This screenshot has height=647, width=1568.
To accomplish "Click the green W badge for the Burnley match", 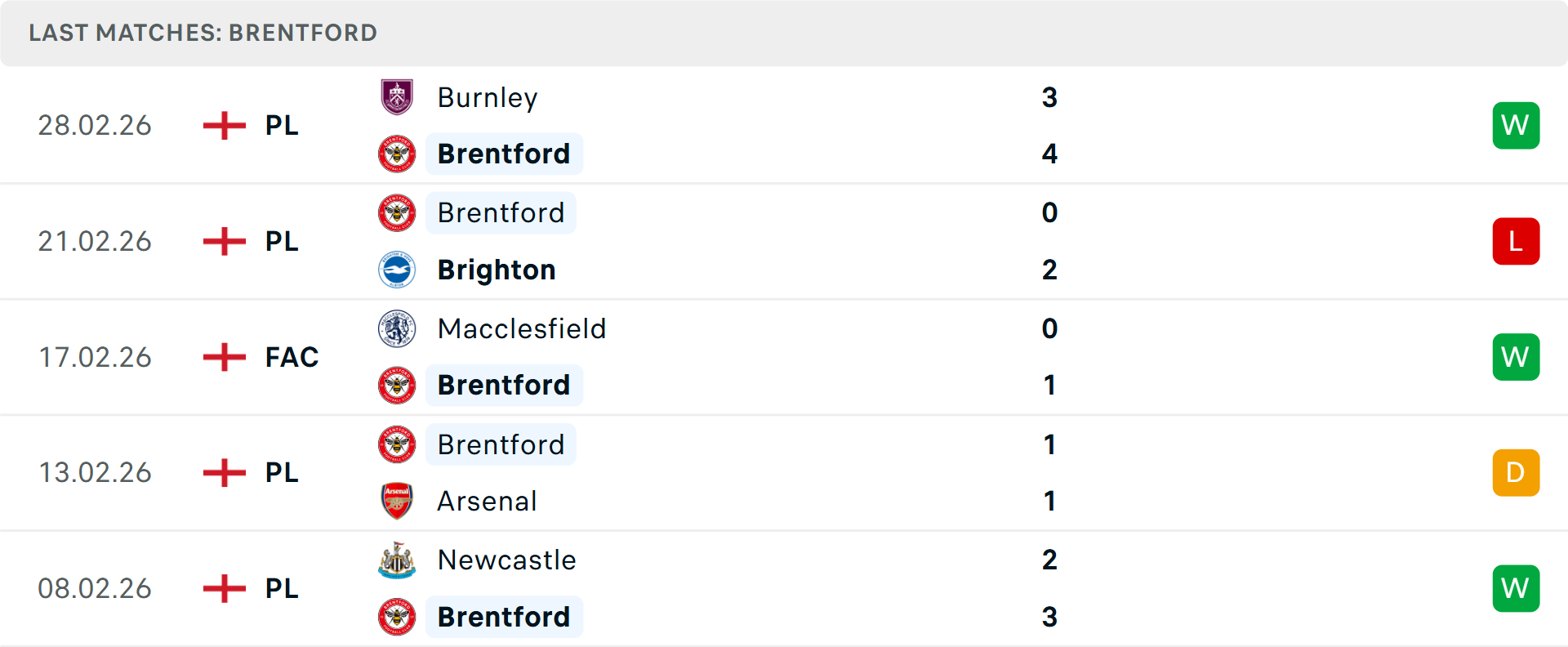I will (x=1516, y=125).
